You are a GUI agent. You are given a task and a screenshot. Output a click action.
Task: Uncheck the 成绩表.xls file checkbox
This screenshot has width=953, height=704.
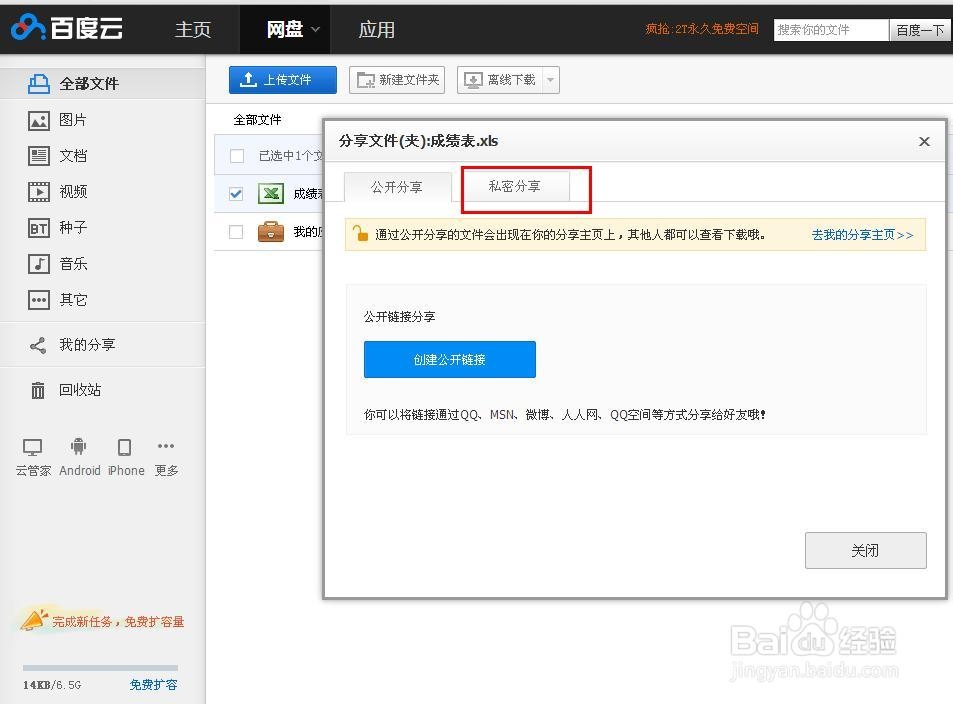click(x=235, y=194)
